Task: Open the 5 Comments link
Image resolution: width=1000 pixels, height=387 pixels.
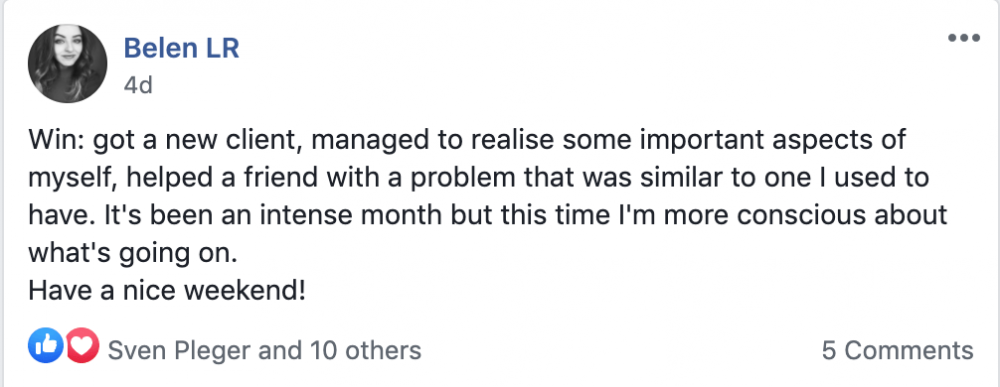Action: [897, 350]
